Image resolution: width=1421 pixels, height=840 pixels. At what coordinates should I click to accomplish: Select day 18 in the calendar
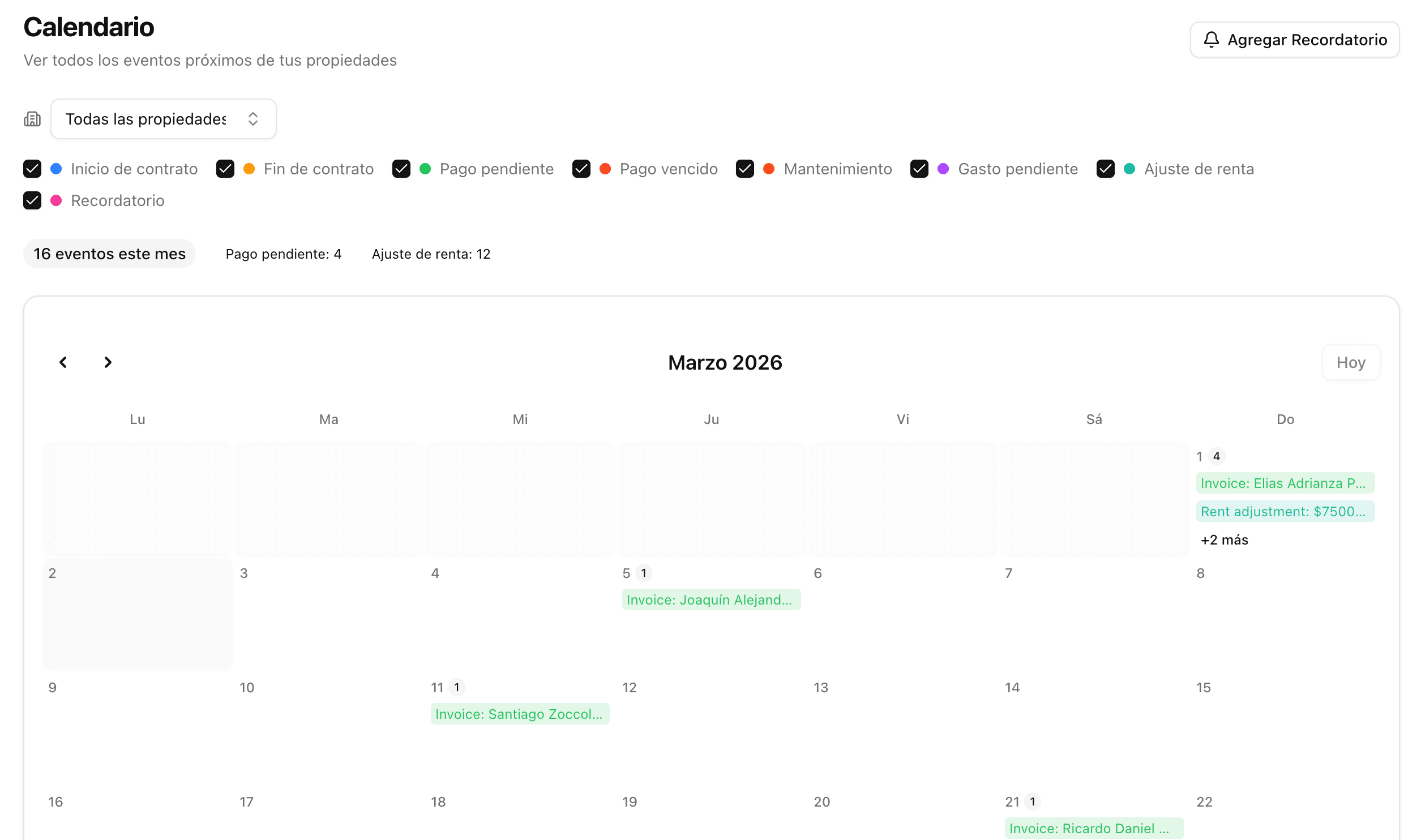click(520, 814)
